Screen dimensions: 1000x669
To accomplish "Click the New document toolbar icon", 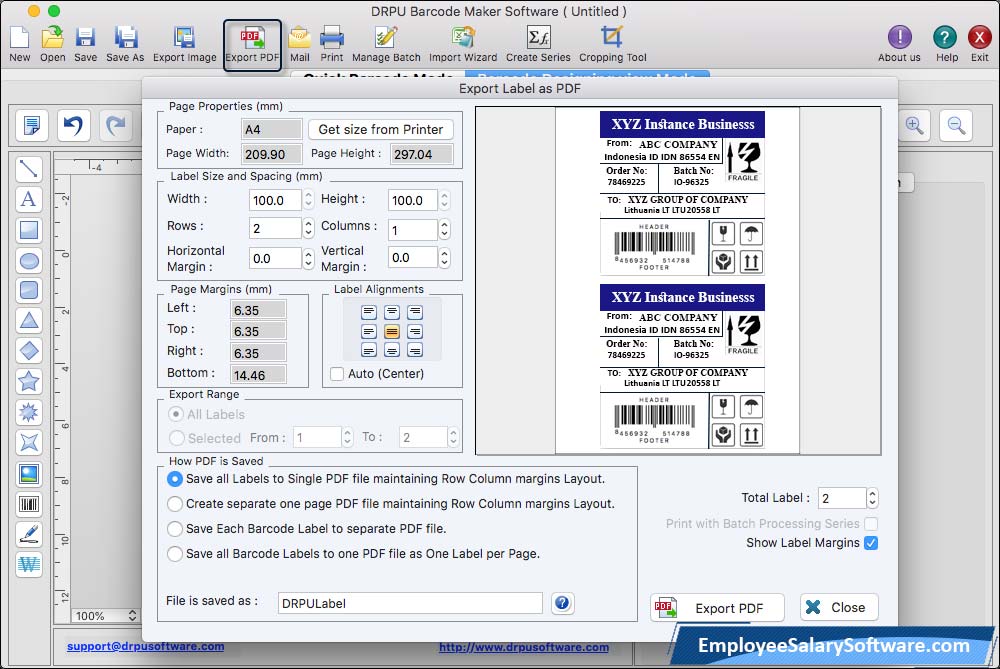I will pyautogui.click(x=19, y=44).
